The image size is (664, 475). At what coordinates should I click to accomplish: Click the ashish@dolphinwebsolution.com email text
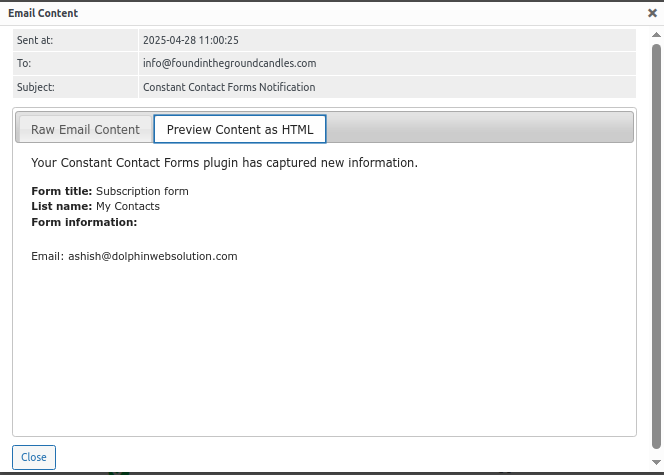pos(153,257)
